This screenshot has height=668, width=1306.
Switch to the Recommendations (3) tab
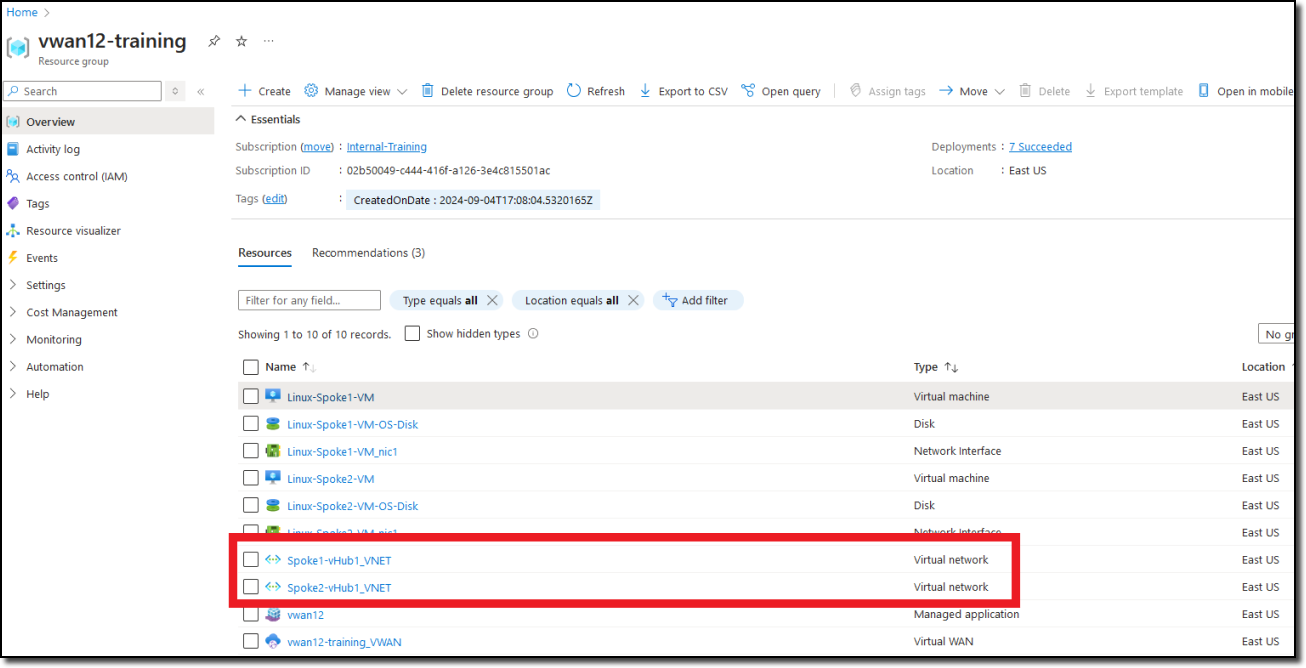(x=368, y=253)
